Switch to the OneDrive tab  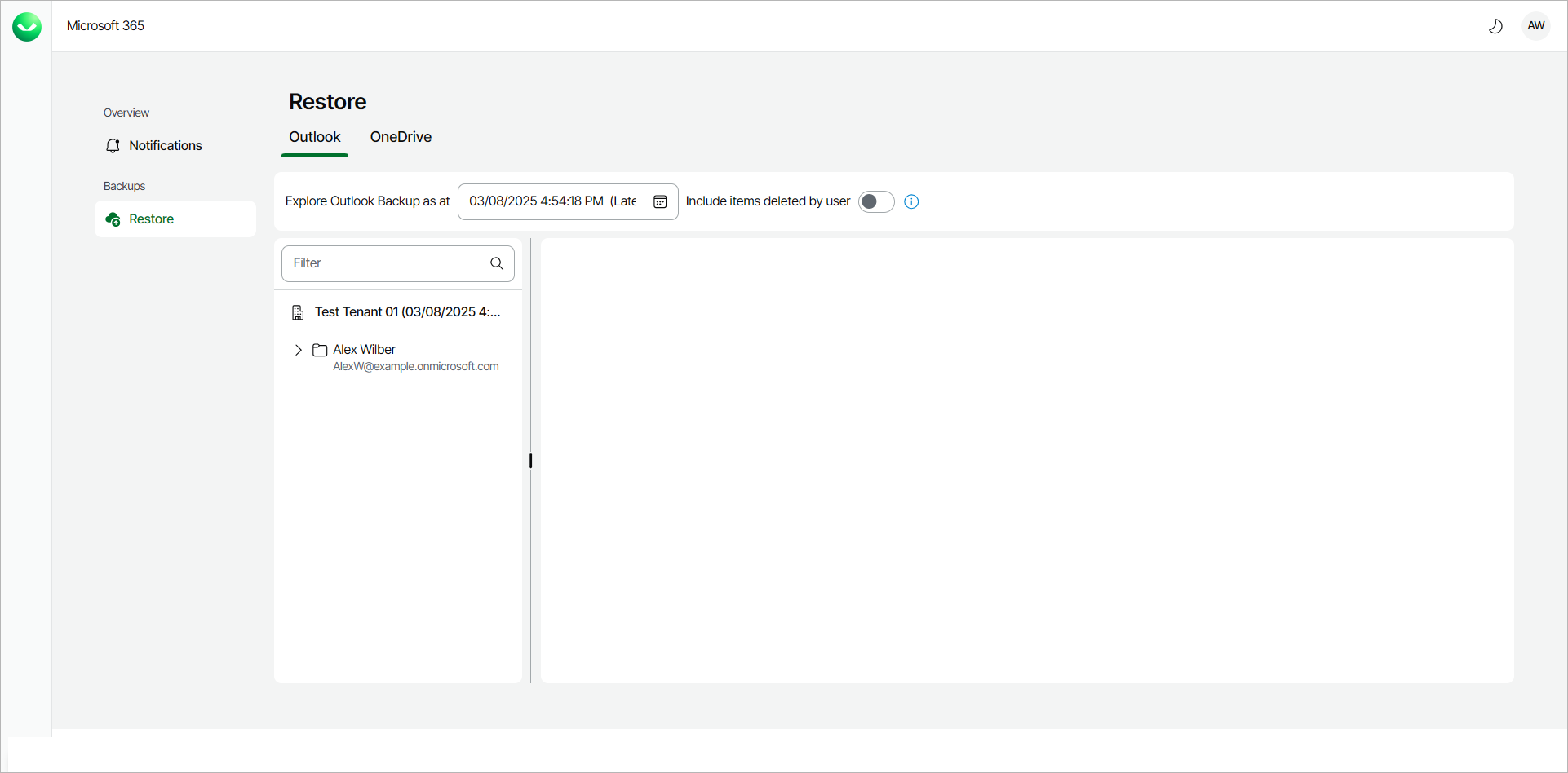click(401, 137)
